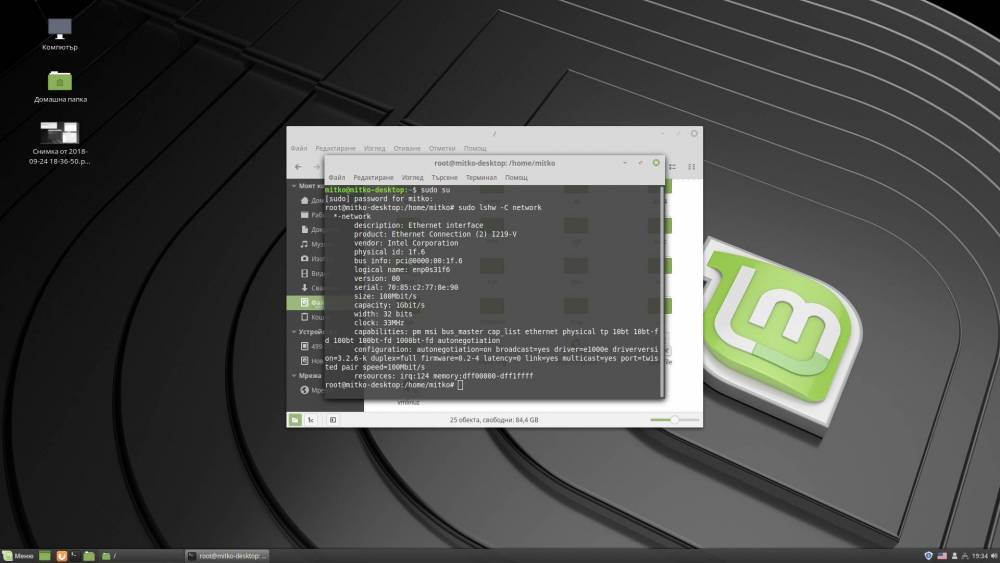Open file manager Отметки menu

[x=442, y=149]
